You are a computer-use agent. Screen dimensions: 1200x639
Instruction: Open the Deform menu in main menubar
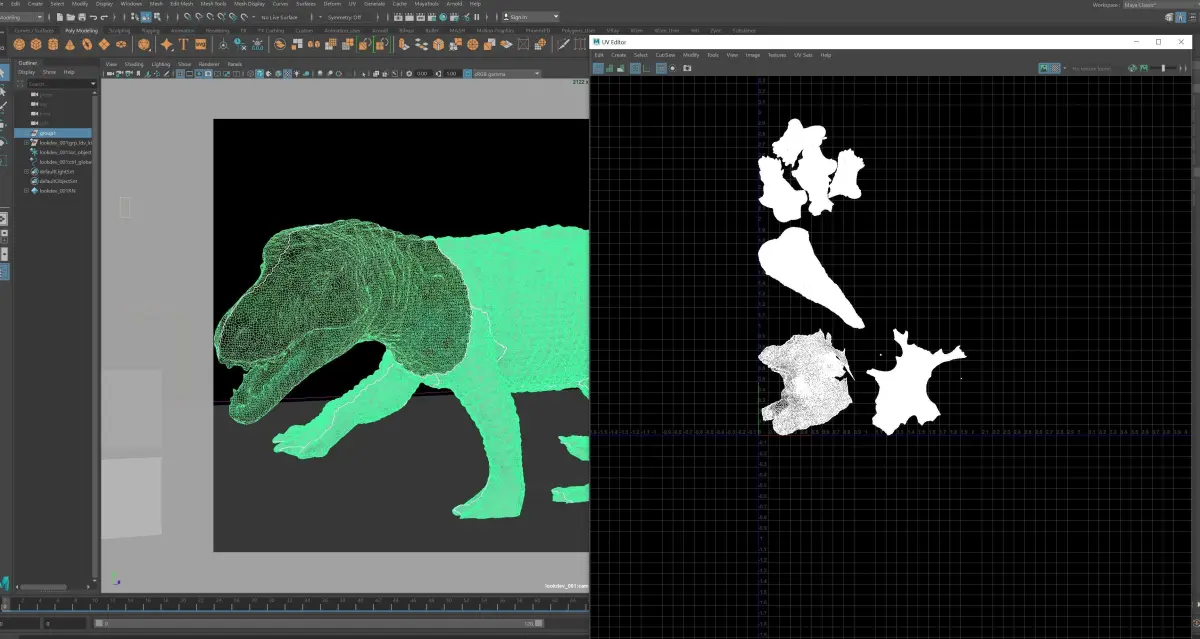332,4
